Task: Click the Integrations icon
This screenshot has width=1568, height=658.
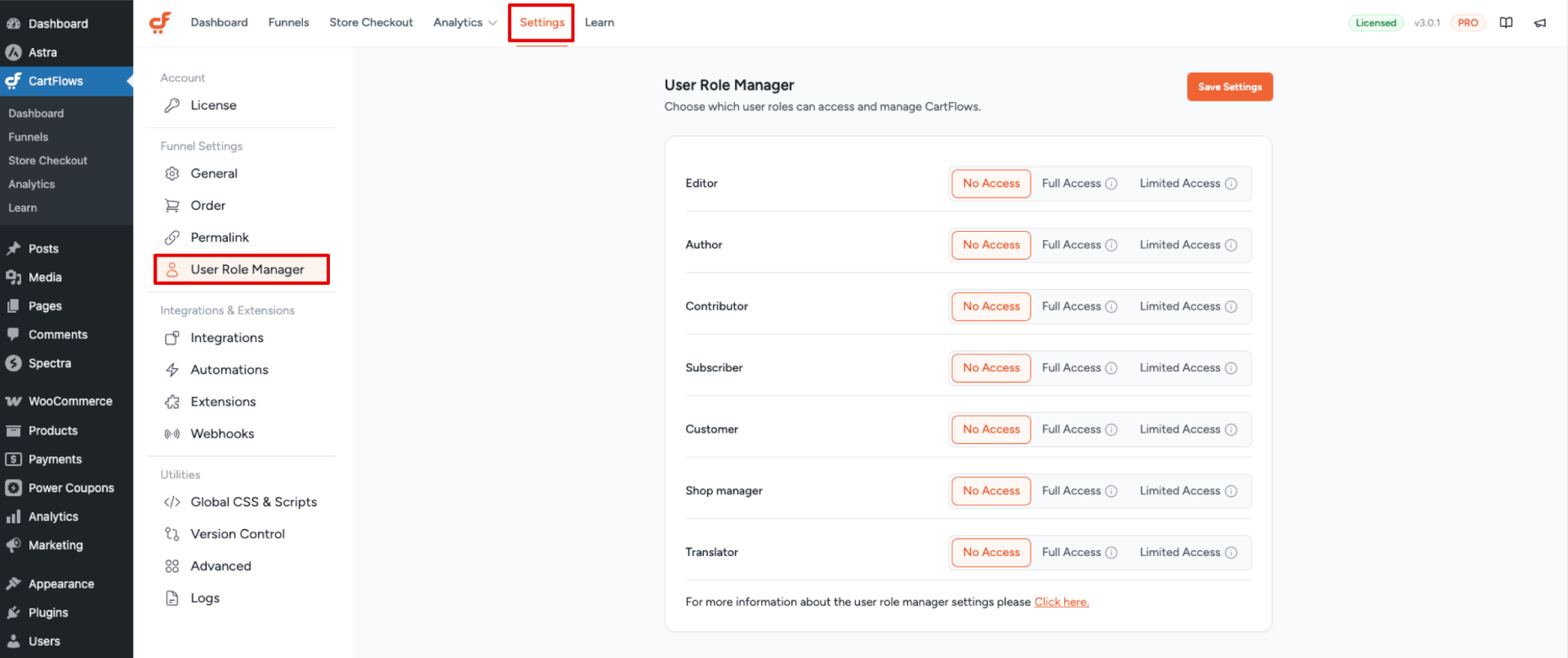Action: 171,338
